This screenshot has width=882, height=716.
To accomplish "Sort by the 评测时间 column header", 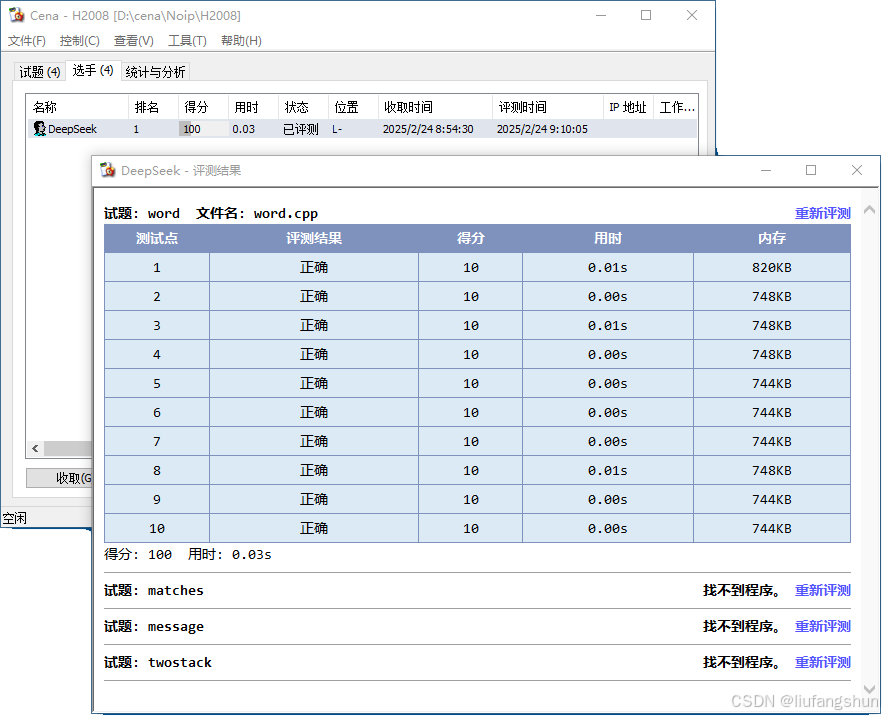I will coord(548,107).
